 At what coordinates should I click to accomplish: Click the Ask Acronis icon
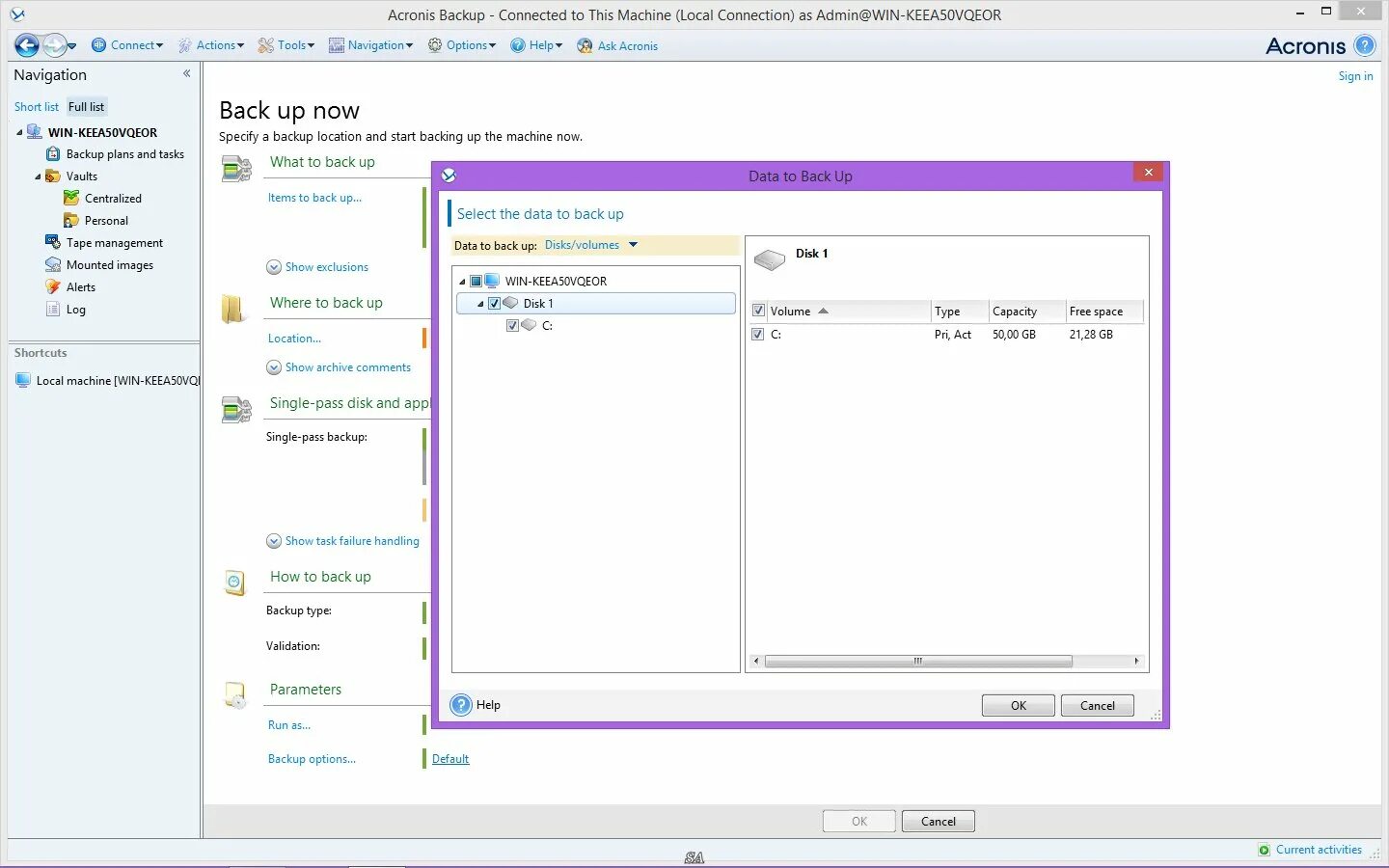click(x=585, y=45)
